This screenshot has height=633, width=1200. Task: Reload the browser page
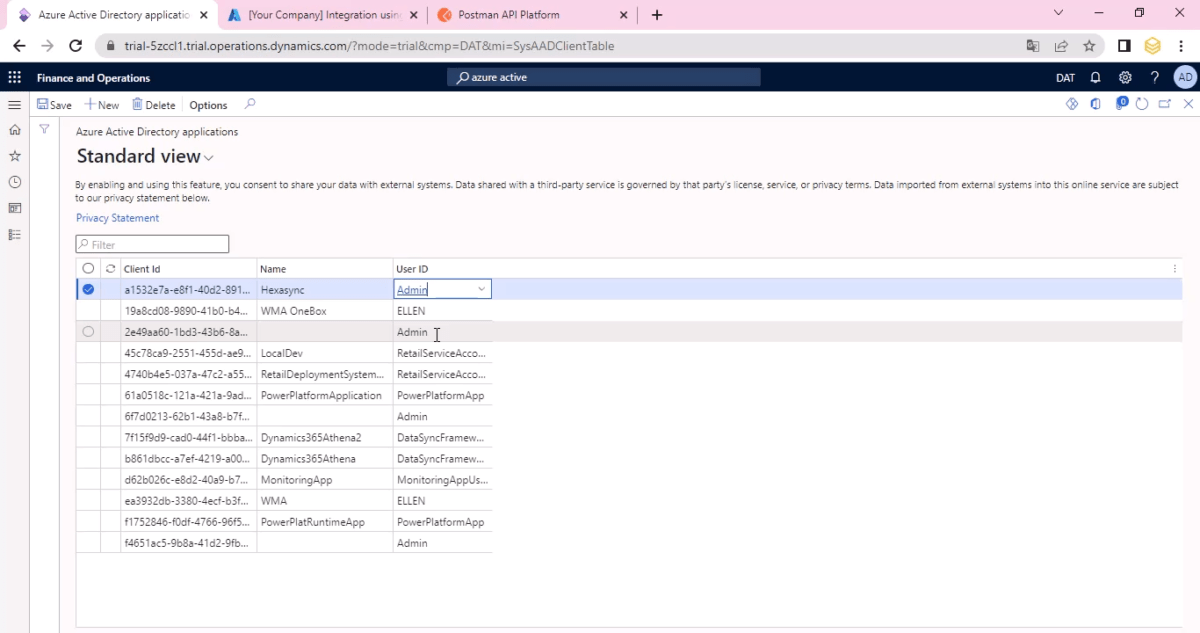[x=75, y=46]
